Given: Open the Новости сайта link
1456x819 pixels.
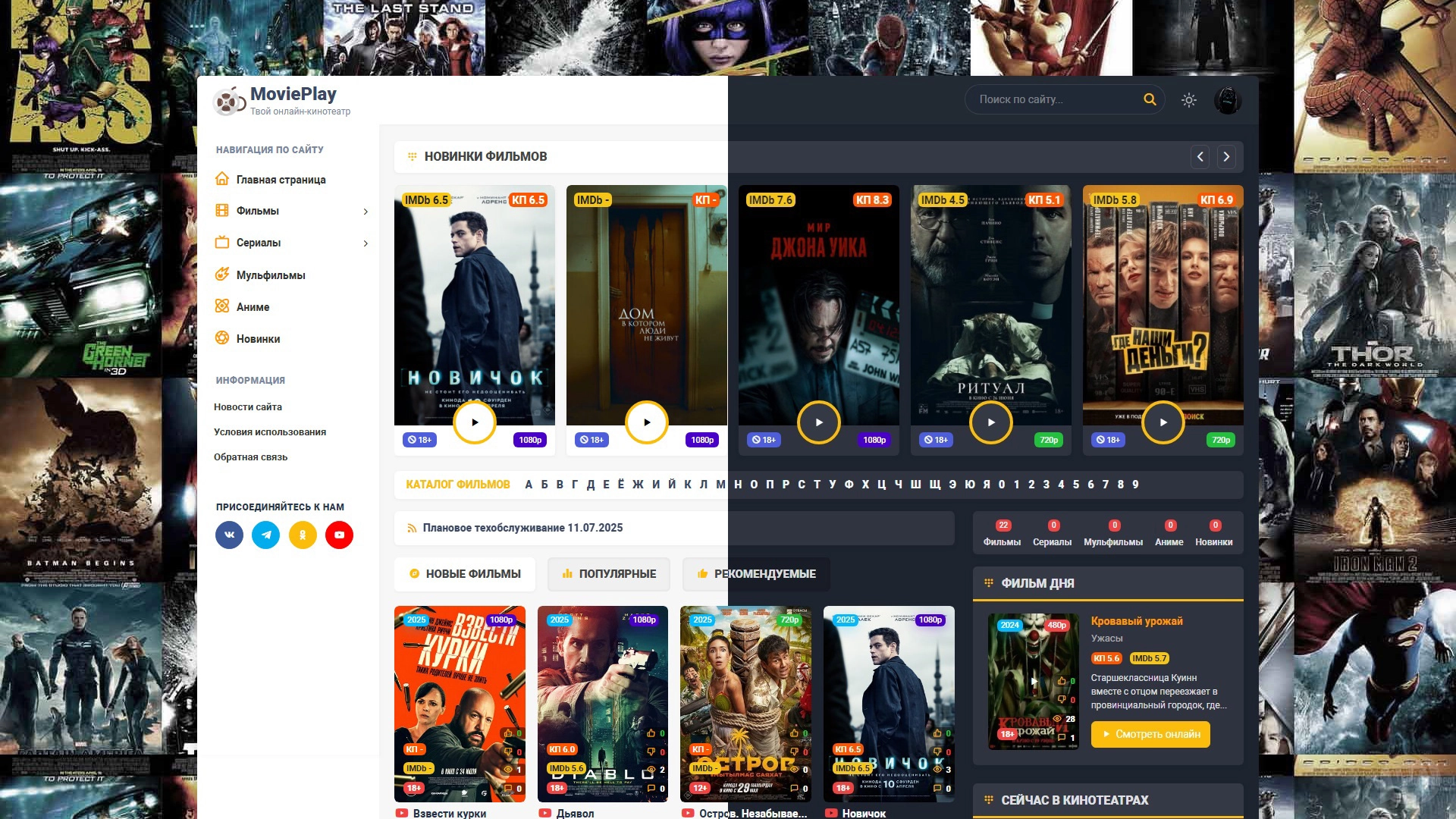Looking at the screenshot, I should click(x=248, y=407).
